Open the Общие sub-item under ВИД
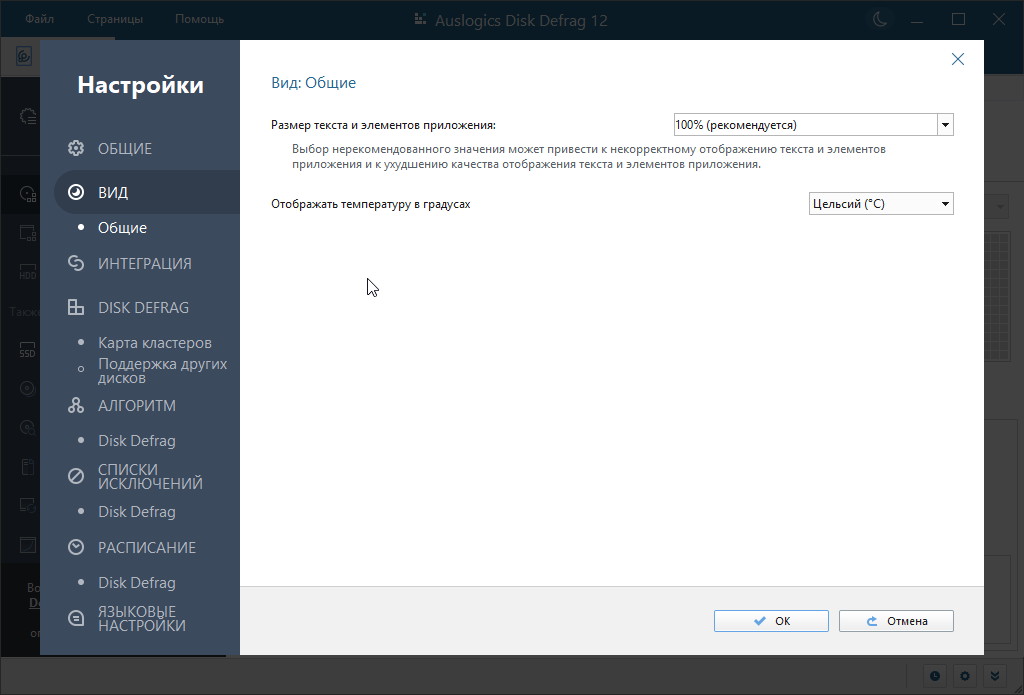Screen dimensions: 1024x695 pos(122,227)
